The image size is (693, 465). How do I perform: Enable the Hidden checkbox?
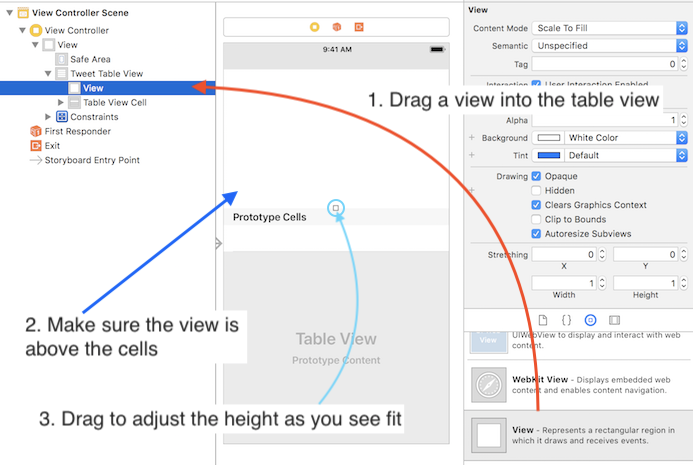[536, 191]
